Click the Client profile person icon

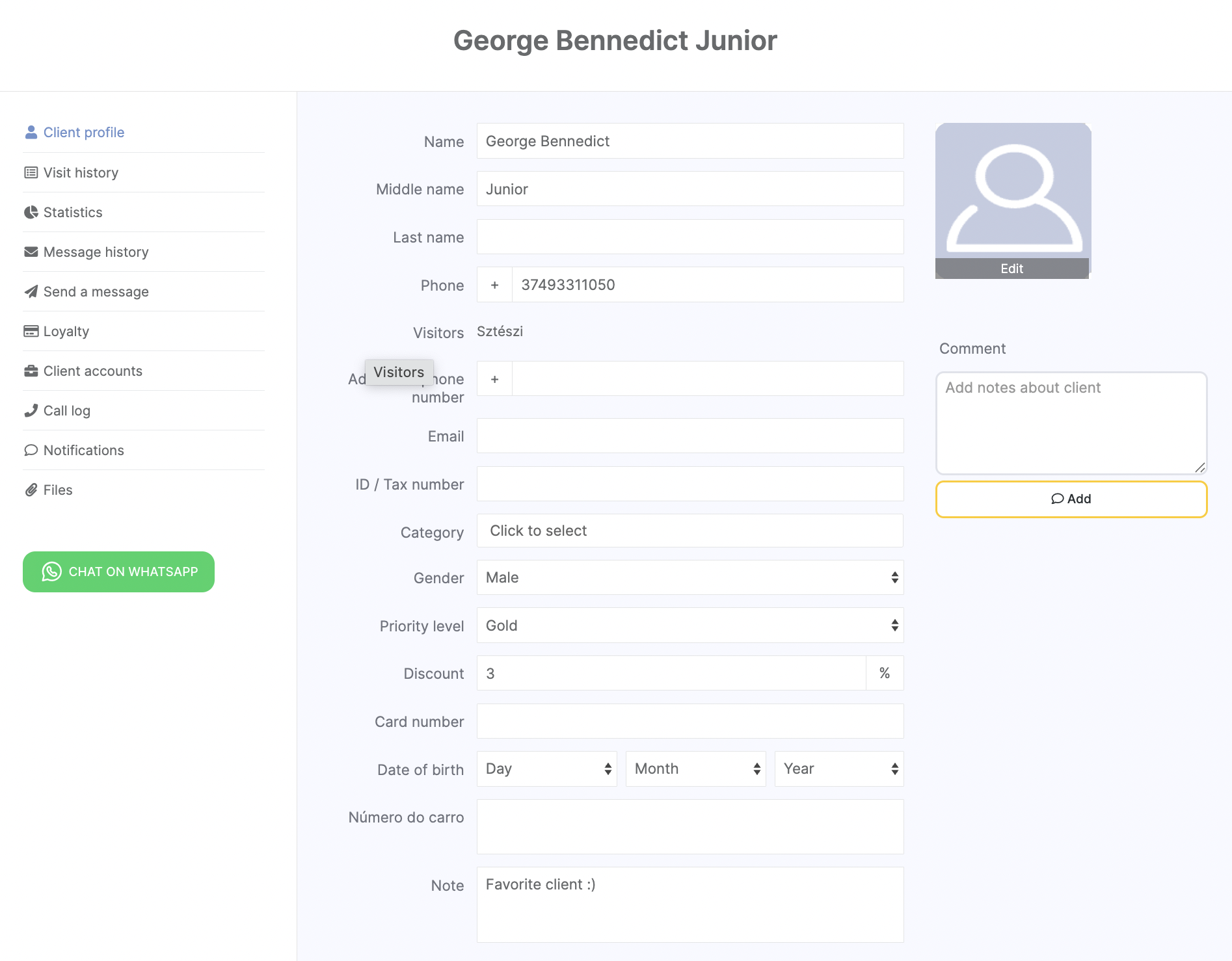pyautogui.click(x=31, y=133)
